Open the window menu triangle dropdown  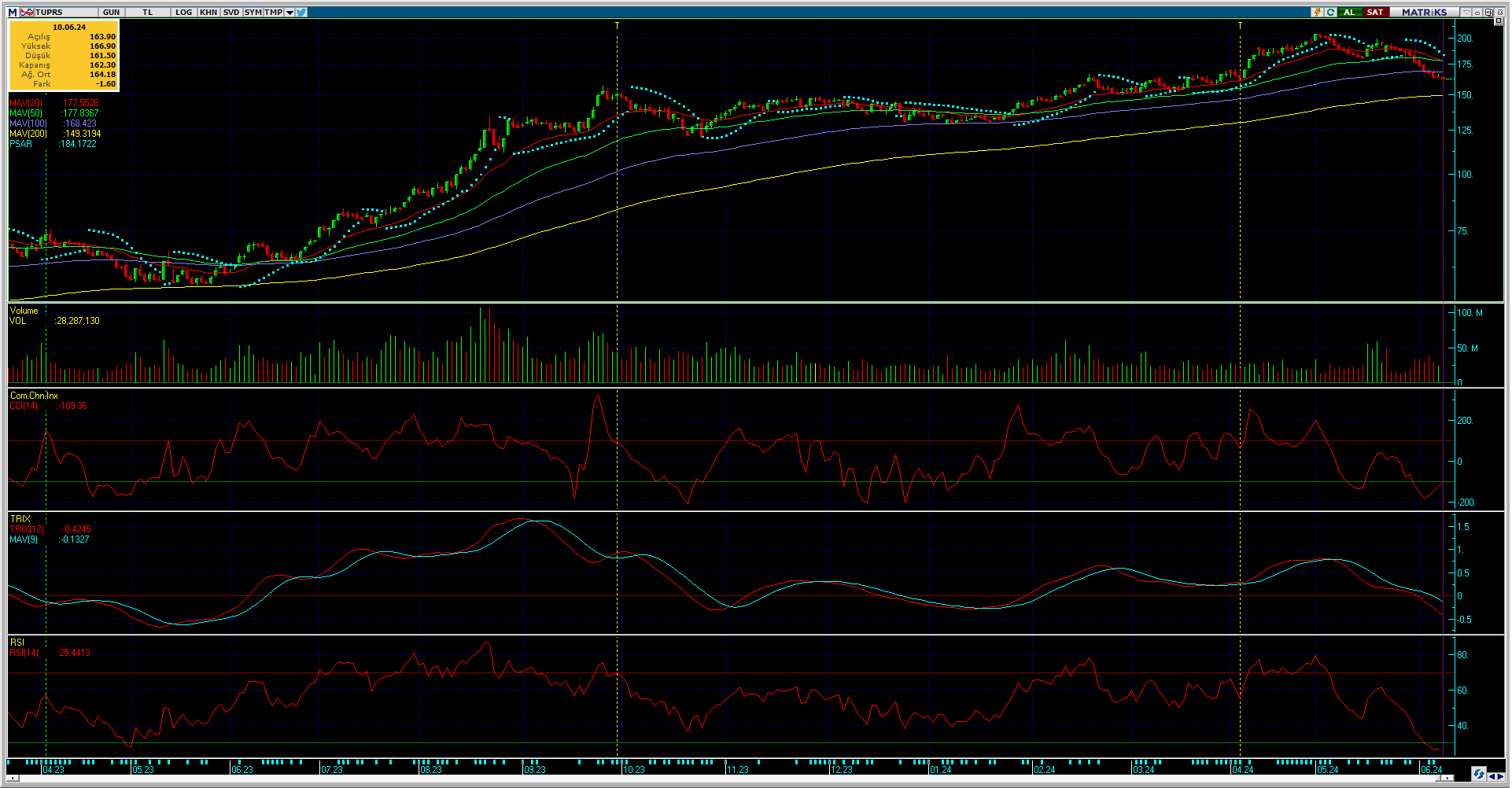coord(1466,12)
